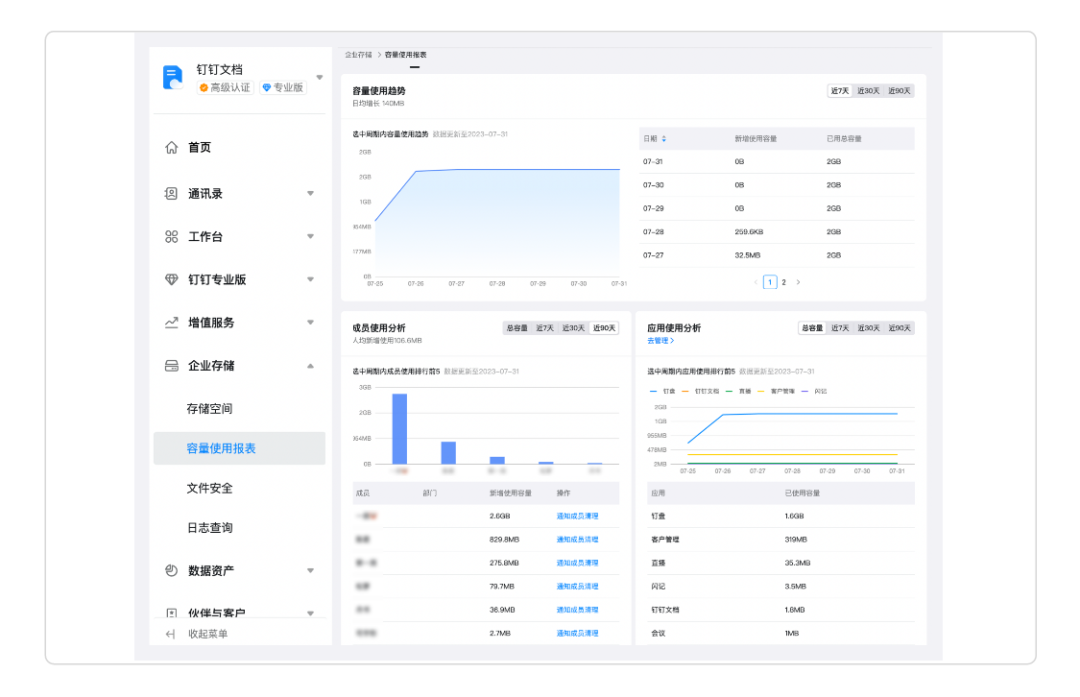Click the home icon beside 首页
This screenshot has height=697, width=1080.
[171, 148]
